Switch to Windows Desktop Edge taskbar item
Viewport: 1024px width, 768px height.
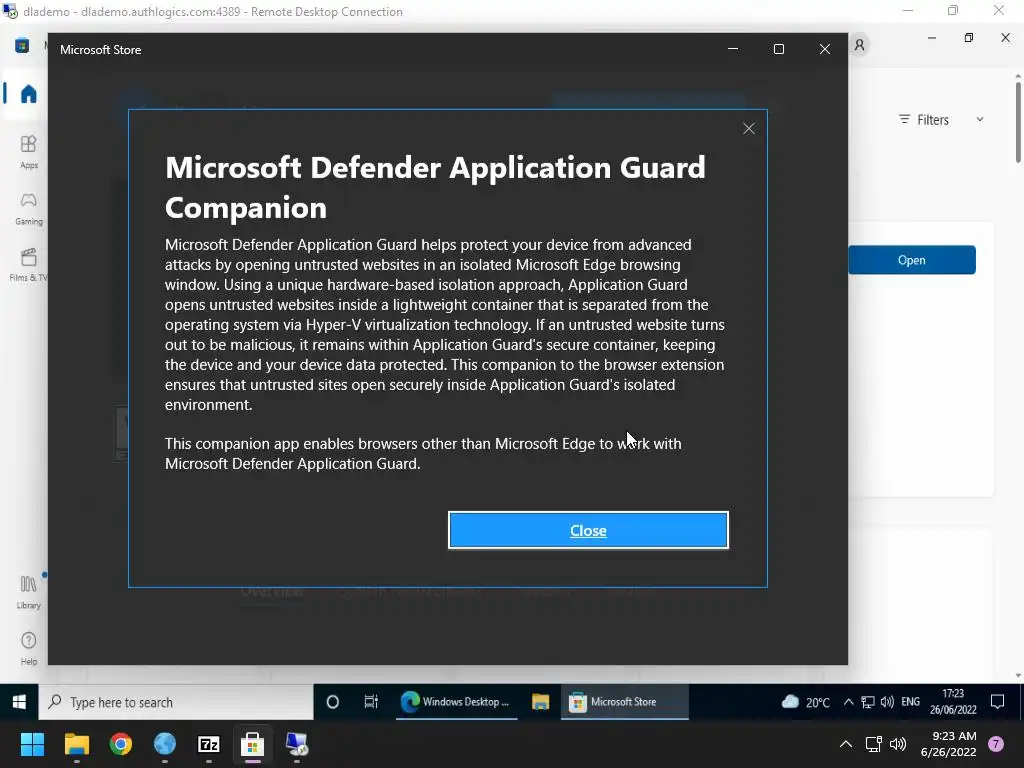[x=456, y=702]
